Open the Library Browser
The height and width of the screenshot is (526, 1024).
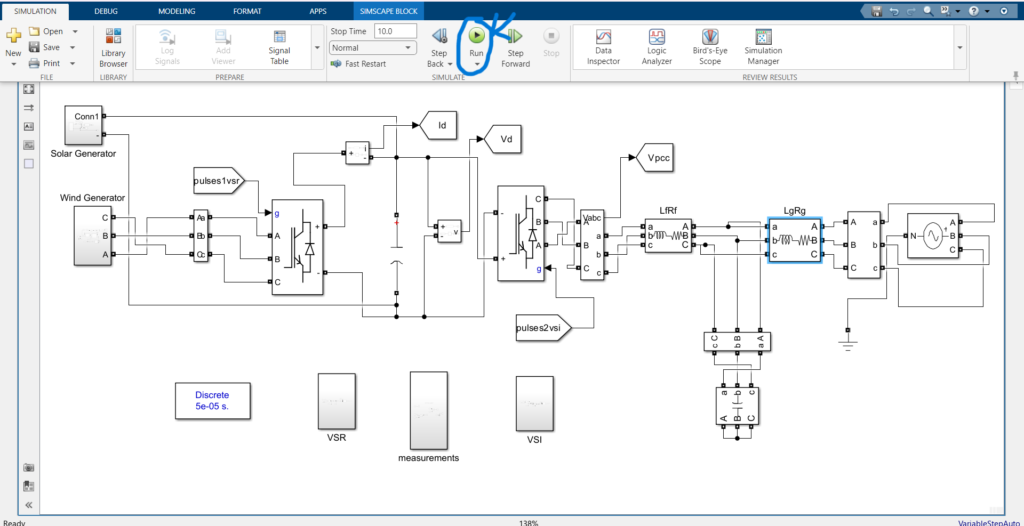click(114, 48)
